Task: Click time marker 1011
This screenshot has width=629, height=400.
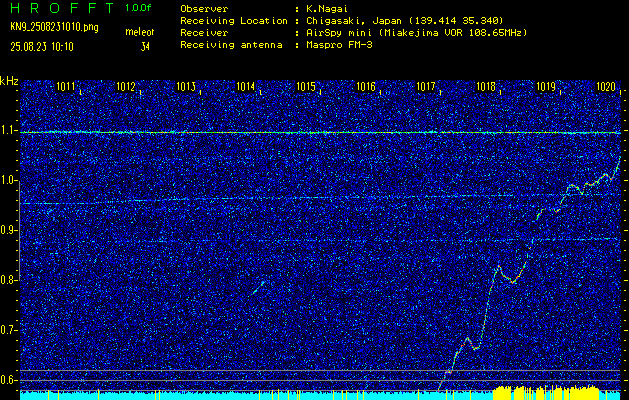Action: coord(65,86)
